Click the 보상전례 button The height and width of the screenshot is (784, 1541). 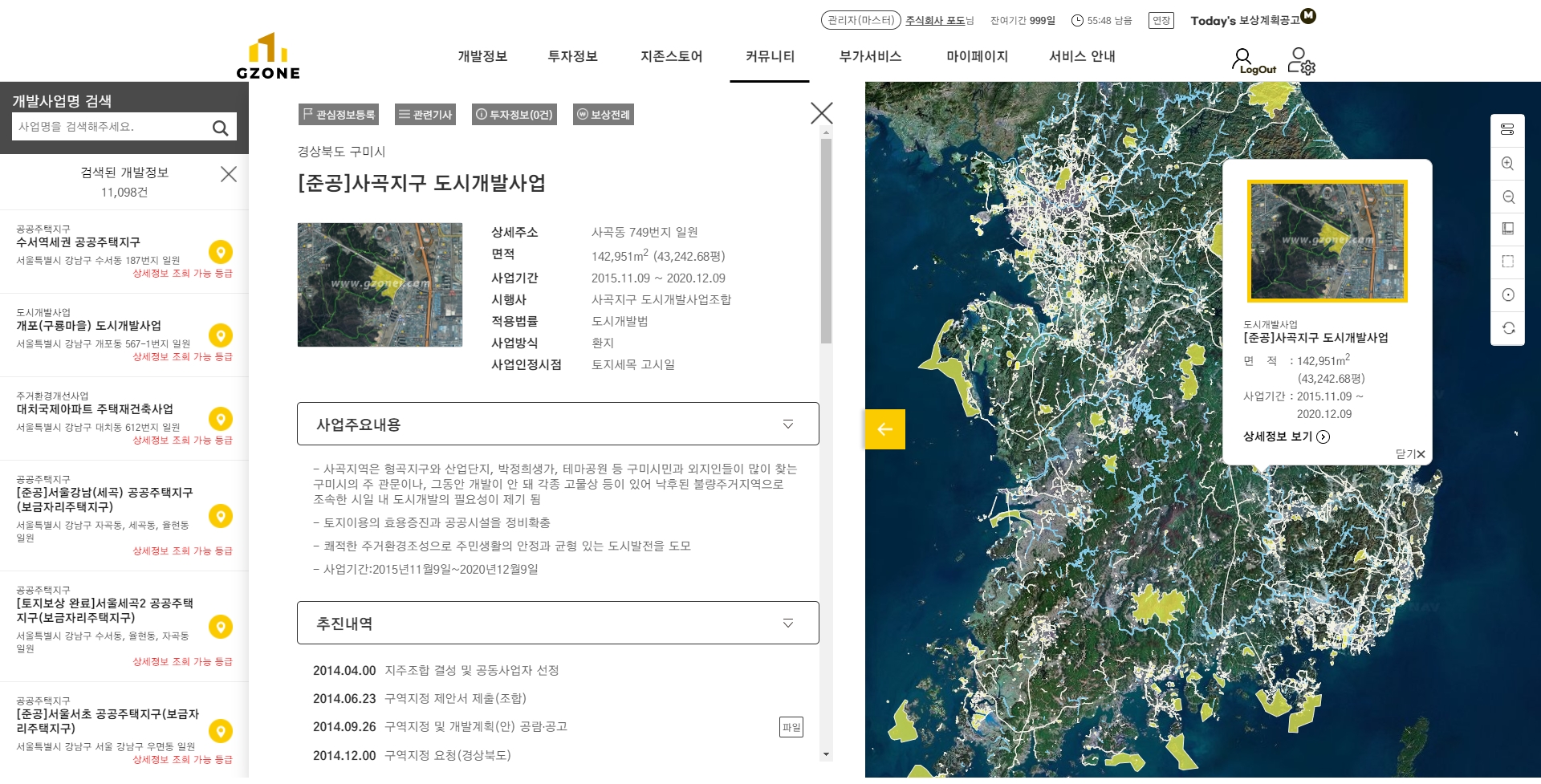tap(604, 115)
